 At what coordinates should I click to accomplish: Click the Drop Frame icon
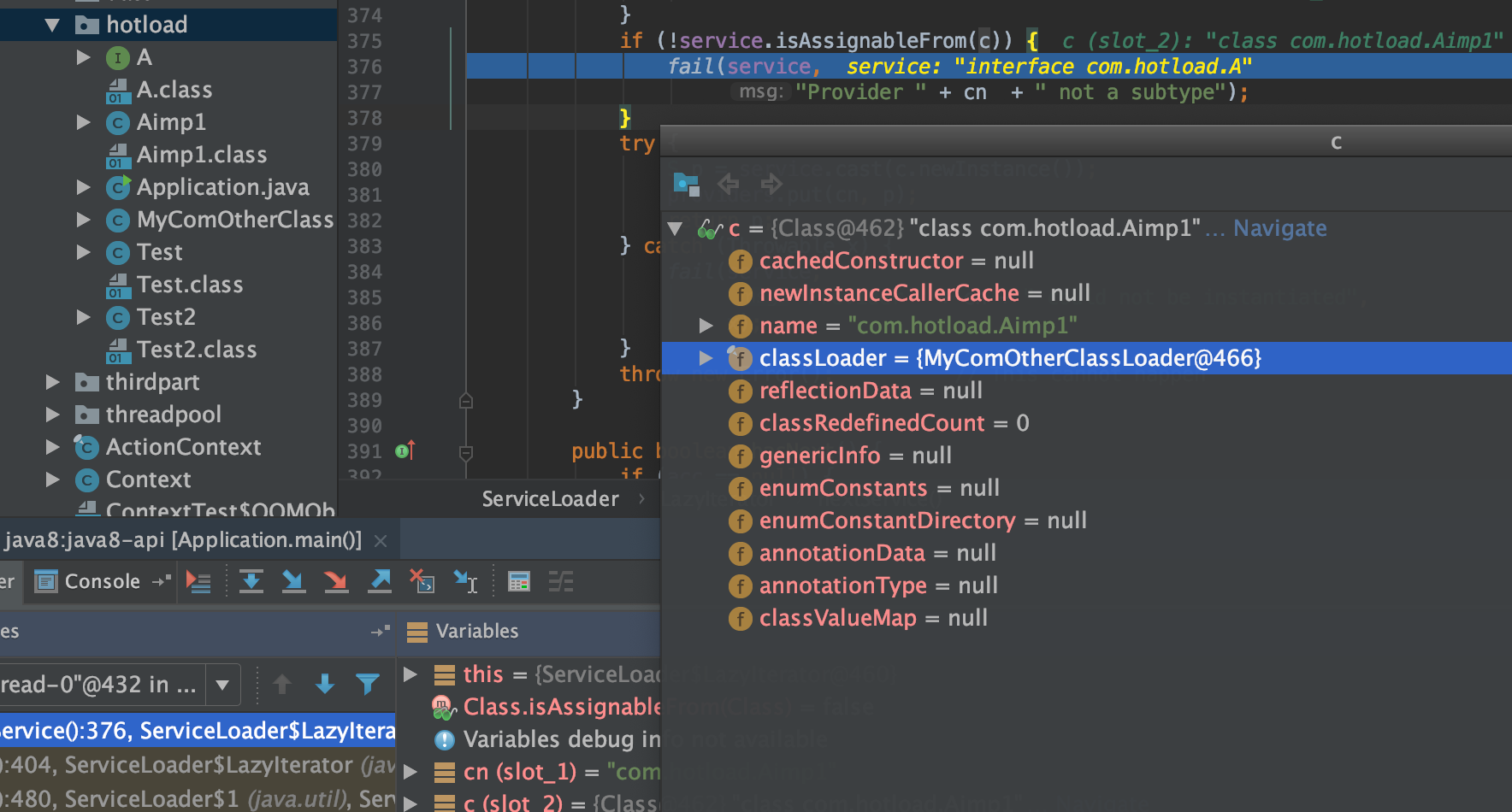click(x=422, y=582)
